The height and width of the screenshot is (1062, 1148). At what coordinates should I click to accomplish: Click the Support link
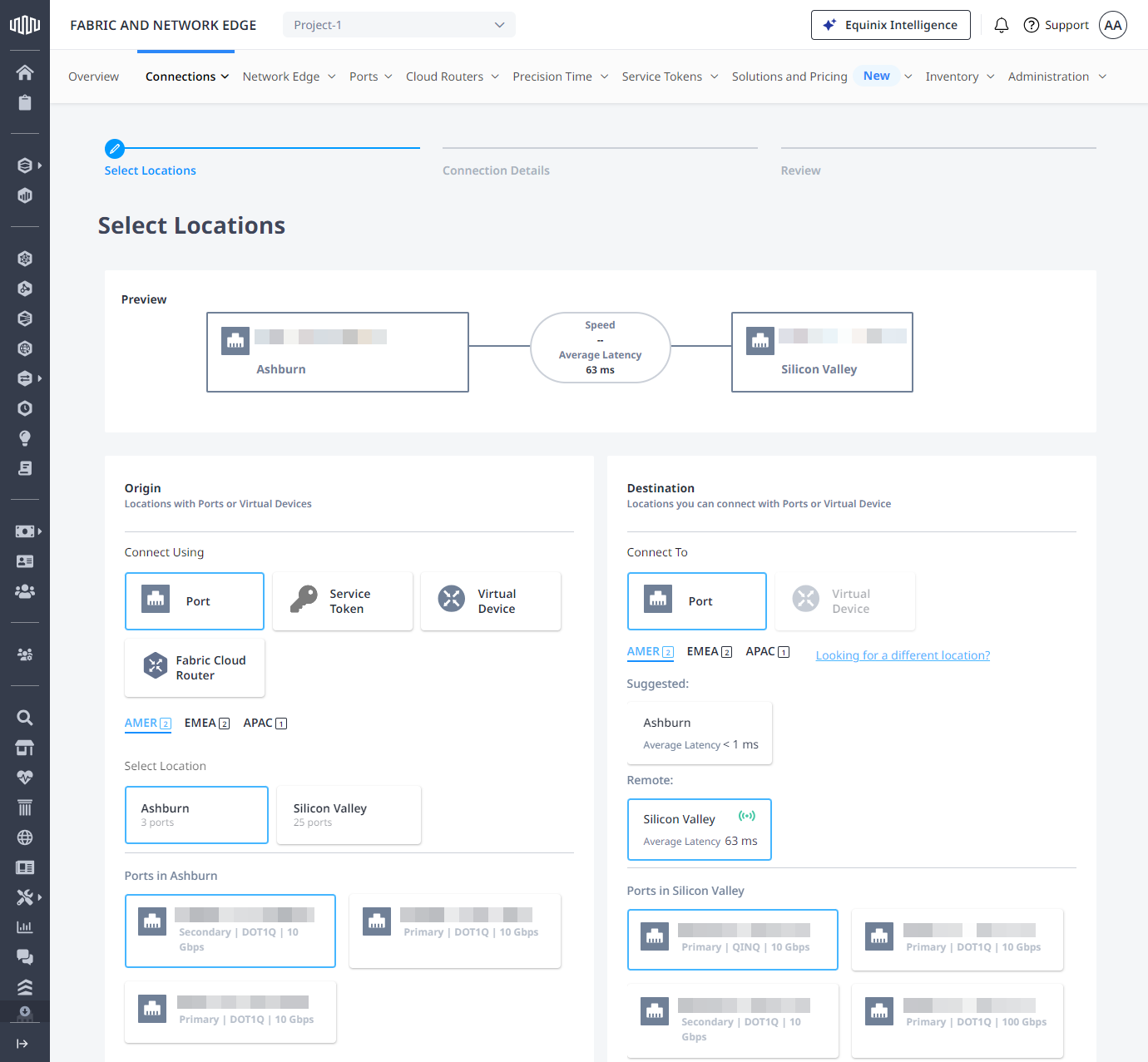(x=1066, y=25)
